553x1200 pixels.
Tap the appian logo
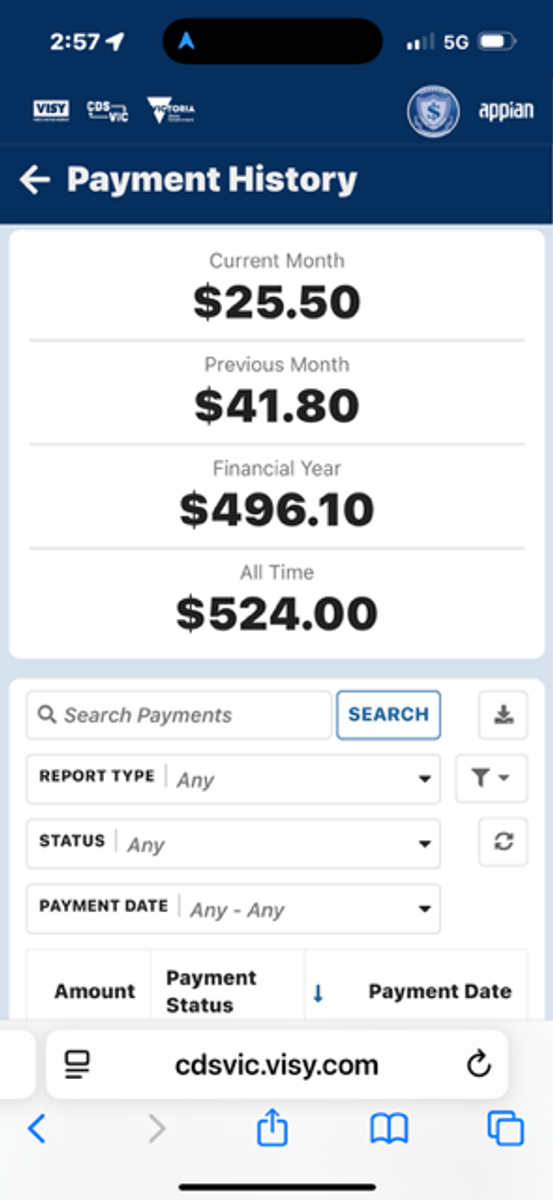tap(506, 110)
